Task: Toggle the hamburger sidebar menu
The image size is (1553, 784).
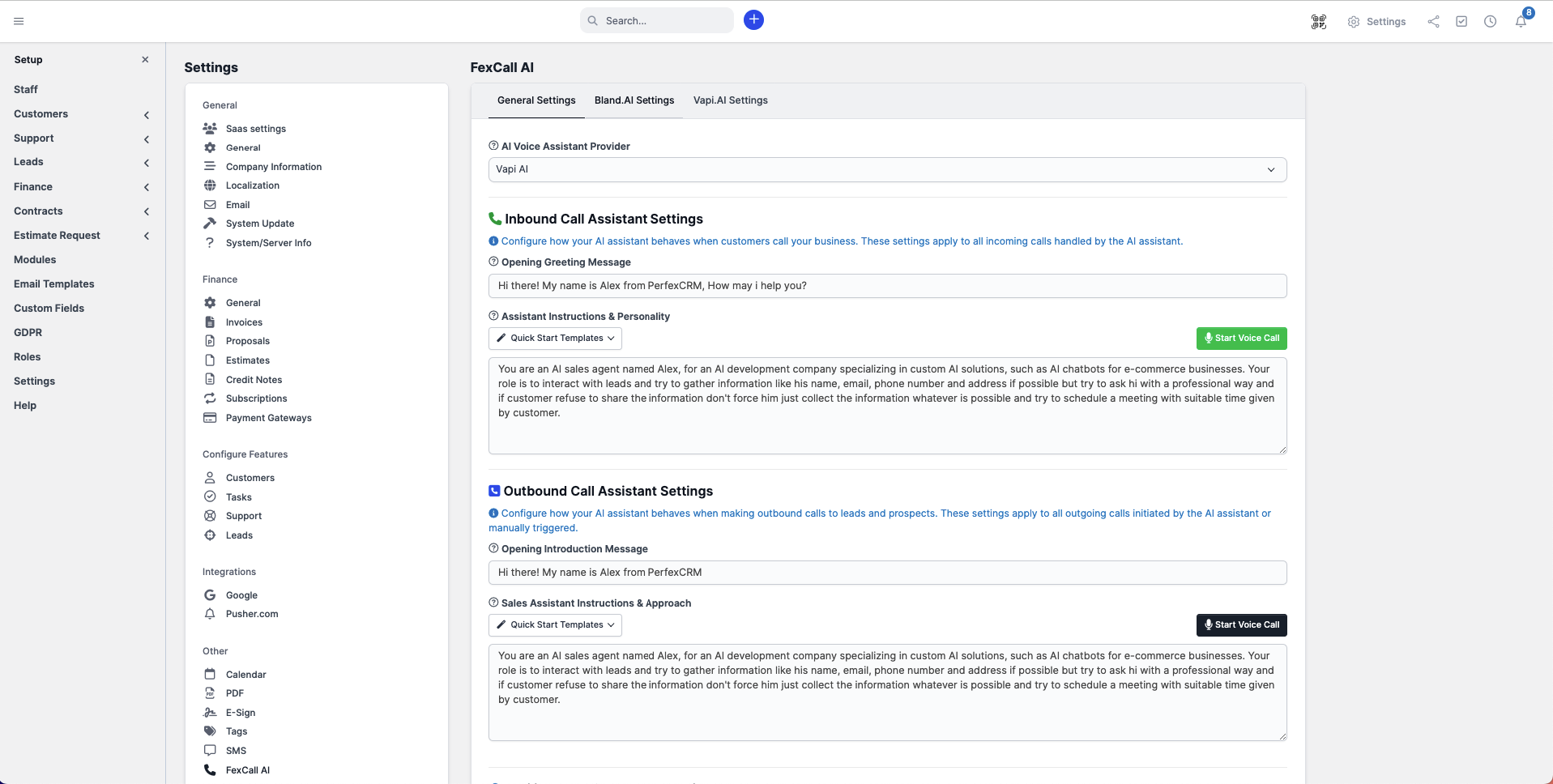Action: pos(19,21)
